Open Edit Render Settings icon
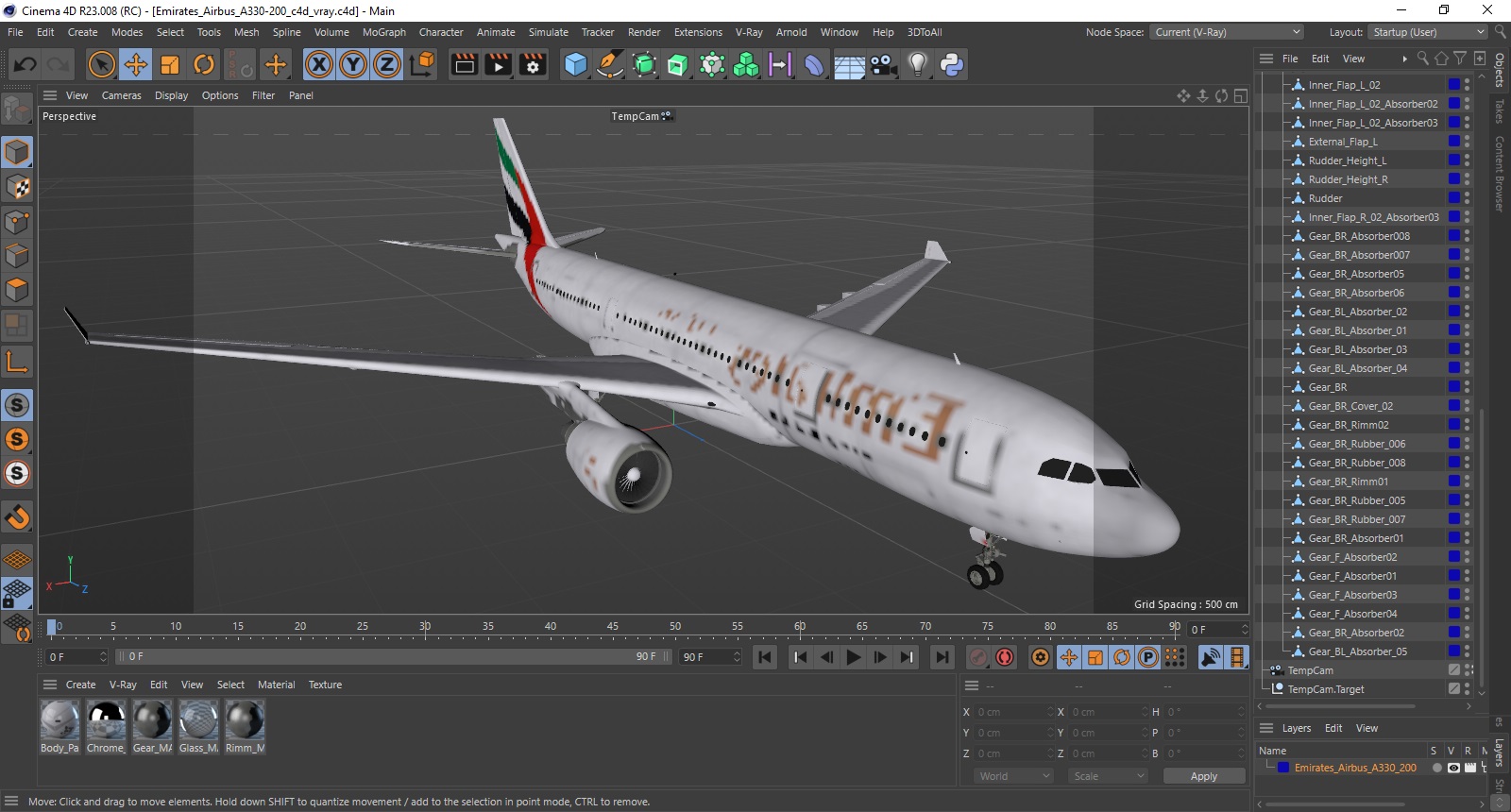Viewport: 1511px width, 812px height. 533,64
